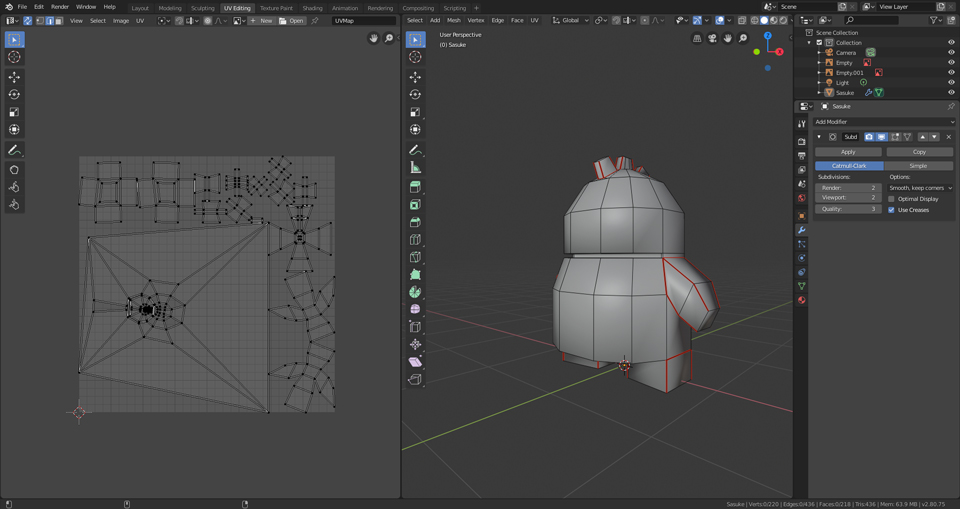Image resolution: width=960 pixels, height=509 pixels.
Task: Open the Render menu
Action: (60, 7)
